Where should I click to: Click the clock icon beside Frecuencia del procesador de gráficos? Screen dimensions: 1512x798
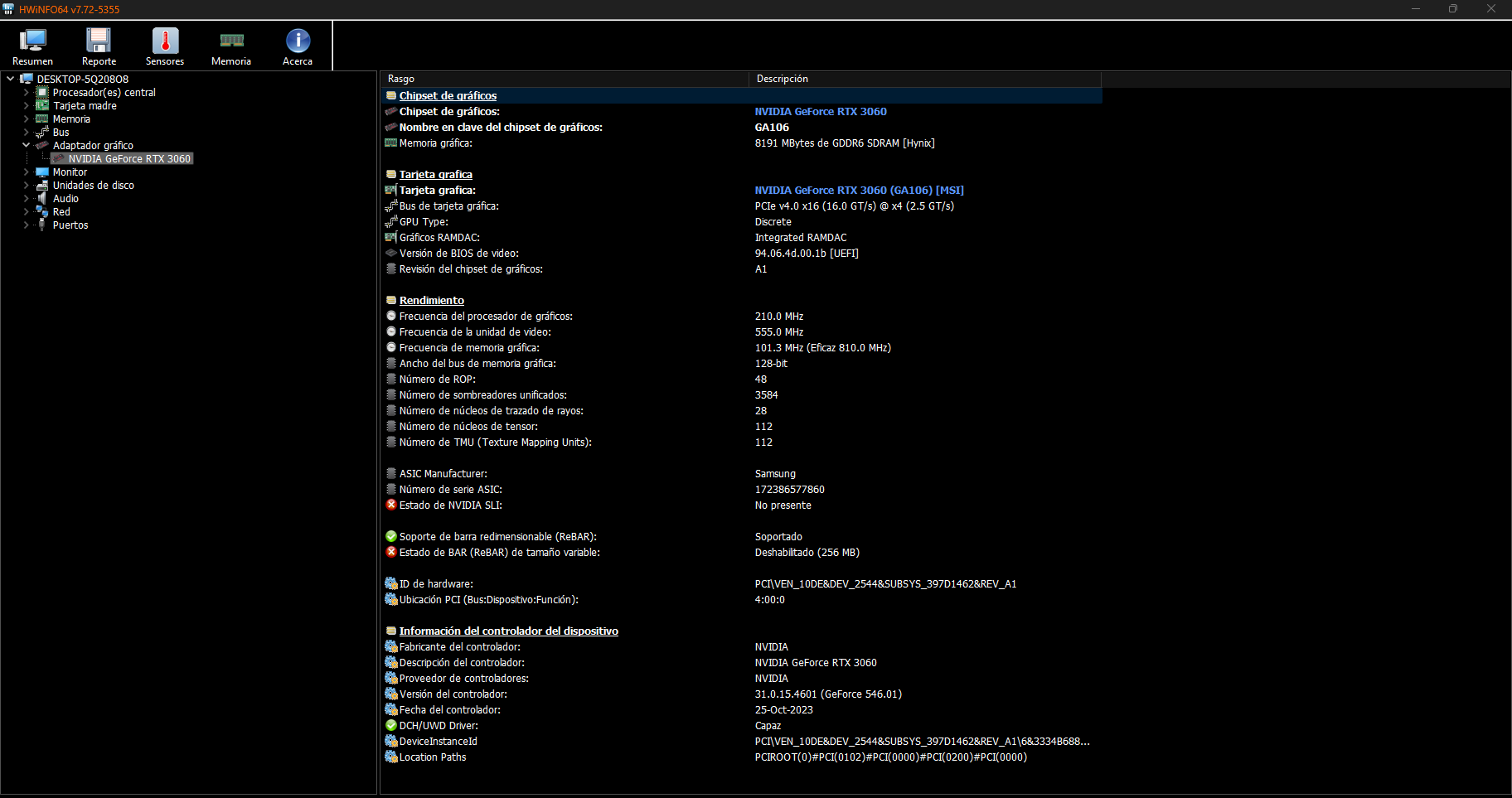391,316
